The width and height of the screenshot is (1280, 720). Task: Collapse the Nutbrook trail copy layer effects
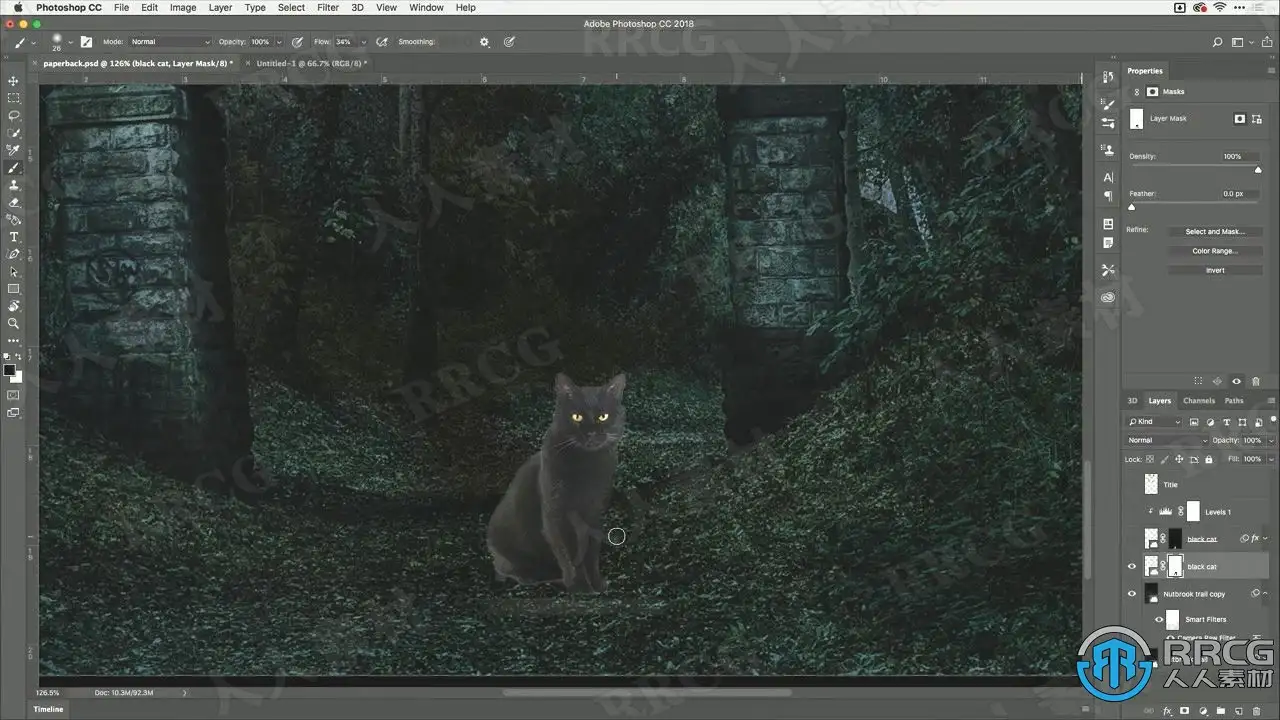pyautogui.click(x=1265, y=594)
